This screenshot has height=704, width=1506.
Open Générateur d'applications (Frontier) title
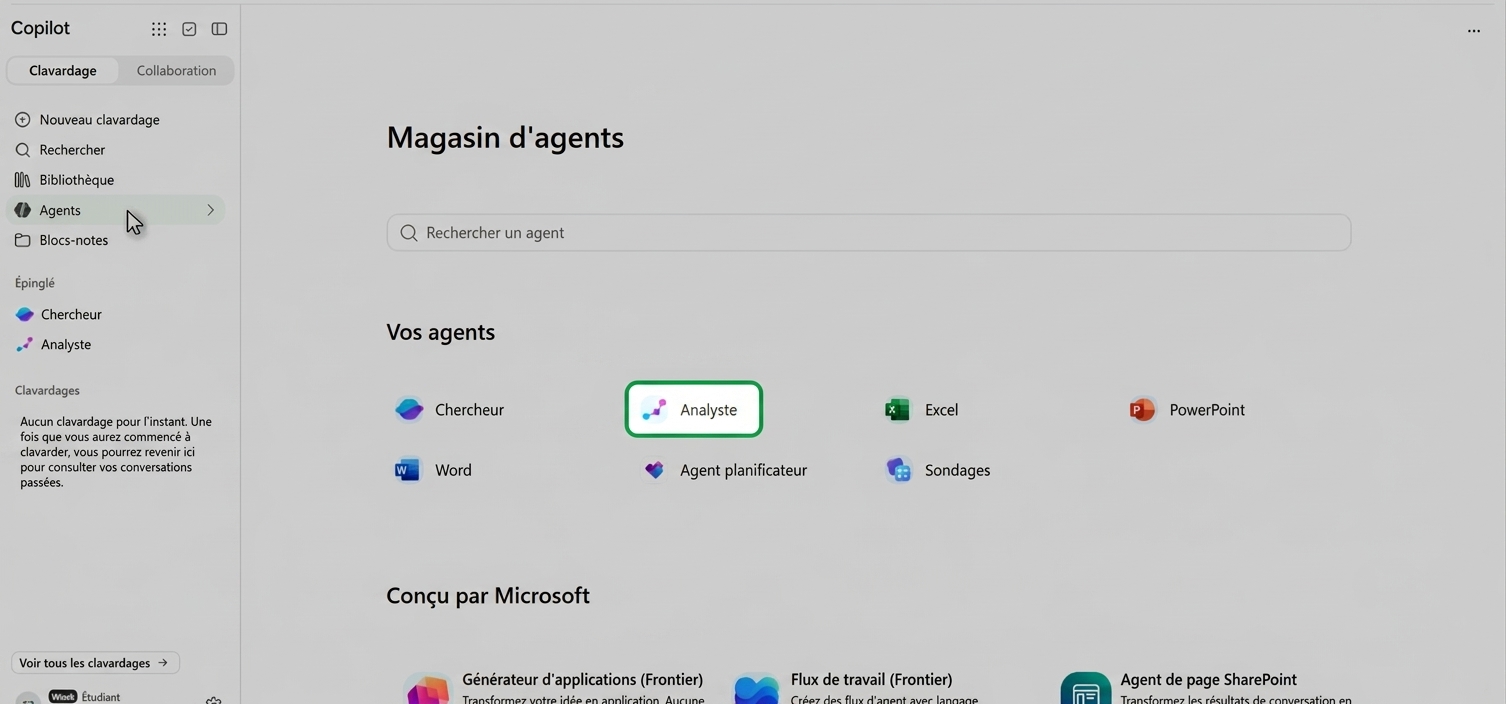pos(582,679)
